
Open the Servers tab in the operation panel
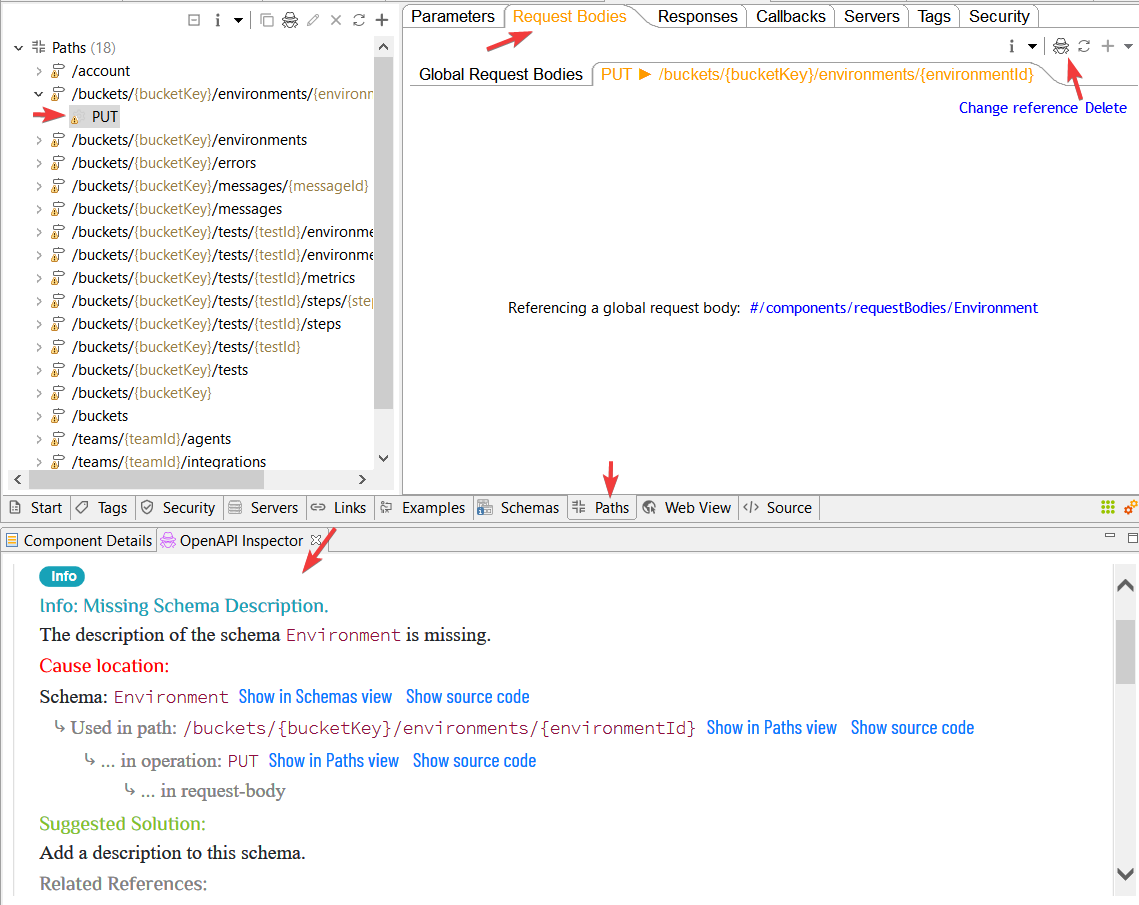(x=872, y=16)
